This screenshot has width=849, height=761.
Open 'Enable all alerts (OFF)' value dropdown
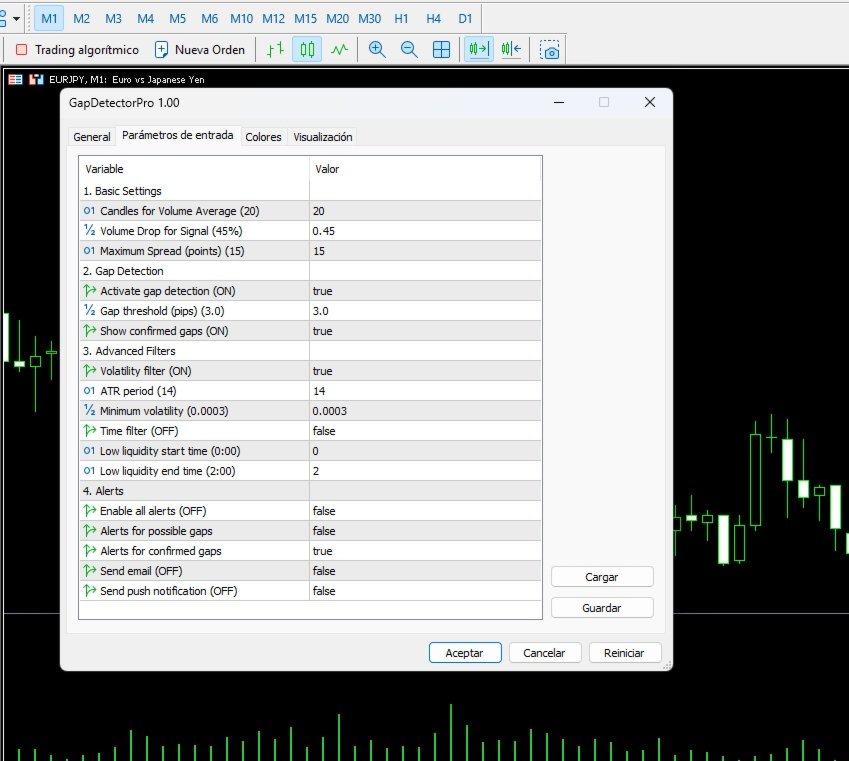pos(425,511)
